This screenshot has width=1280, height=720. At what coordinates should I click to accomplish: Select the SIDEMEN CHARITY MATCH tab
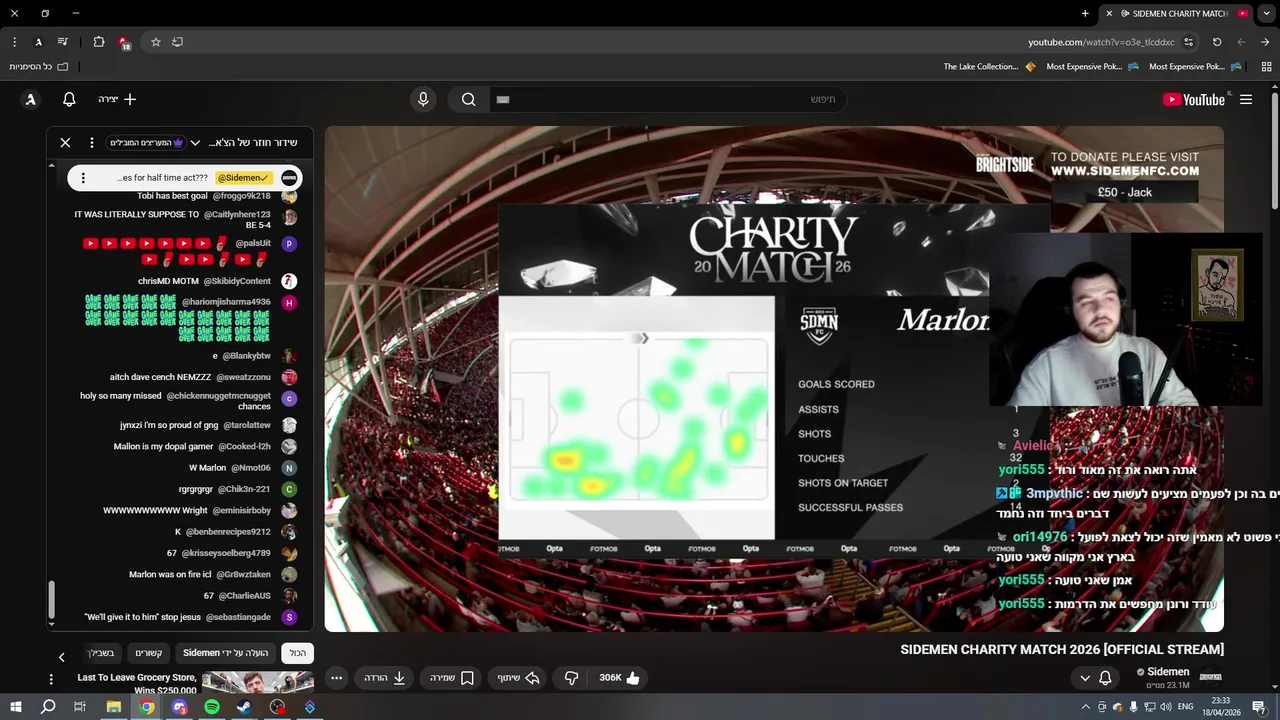point(1175,13)
